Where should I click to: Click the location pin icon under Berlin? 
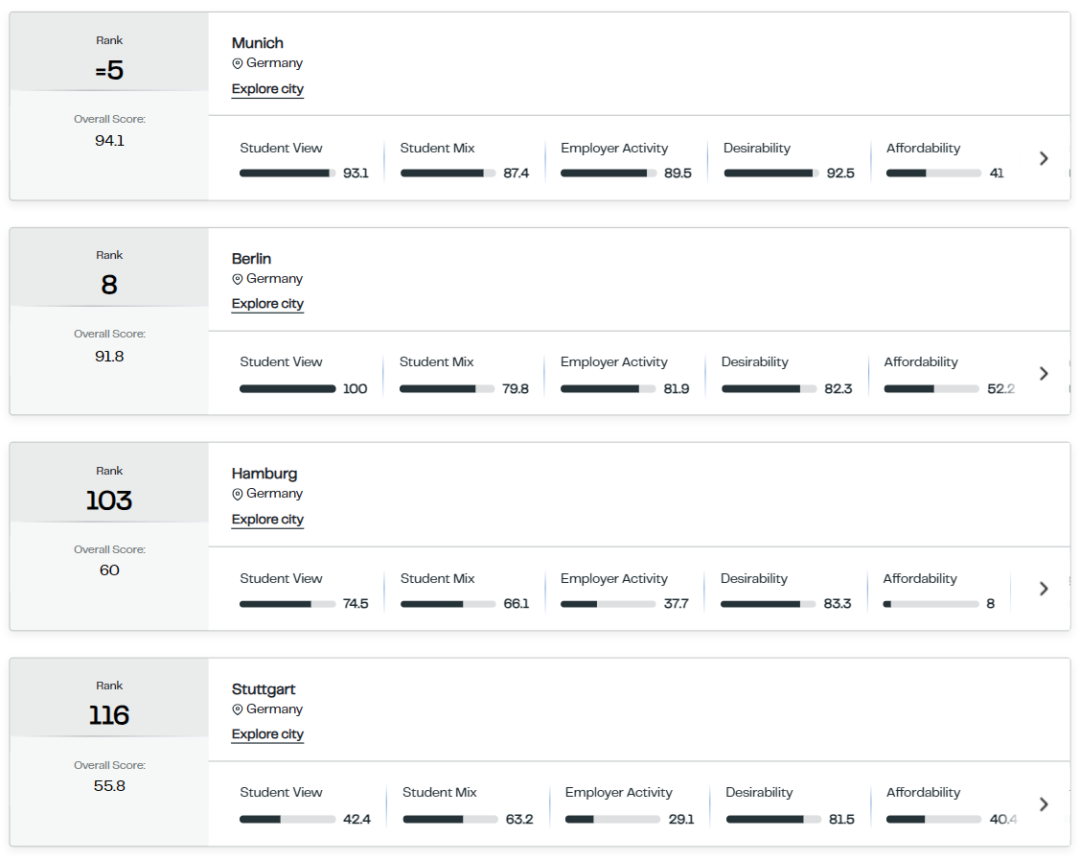click(238, 279)
